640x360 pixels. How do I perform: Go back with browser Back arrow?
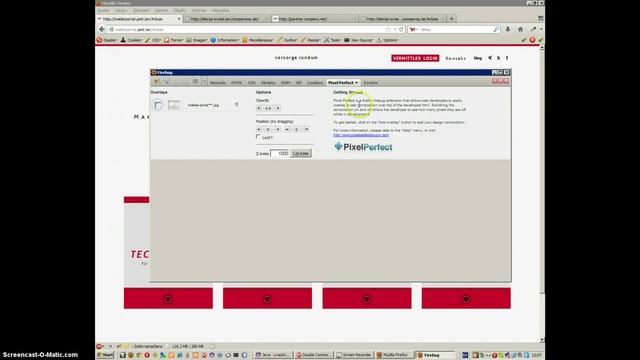[x=102, y=29]
